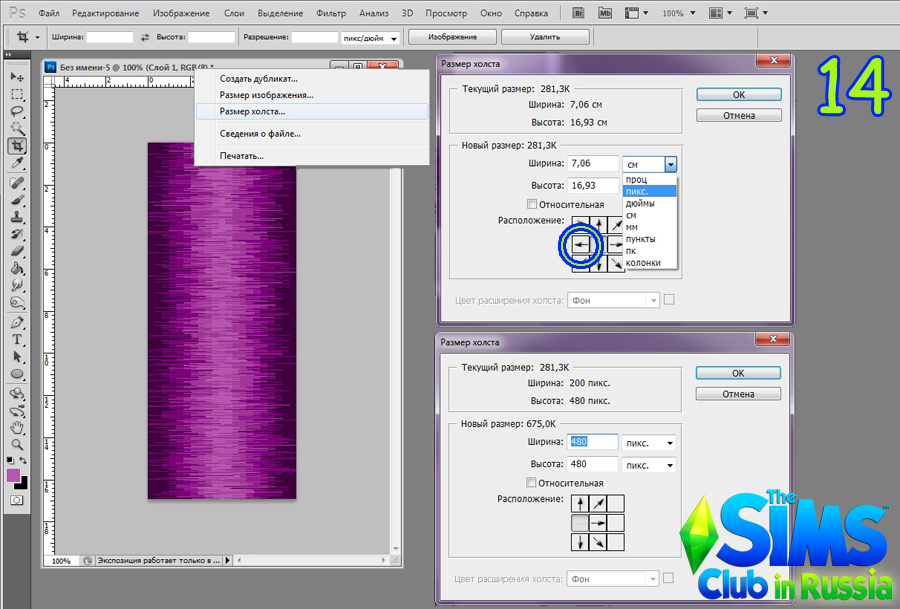The height and width of the screenshot is (609, 900).
Task: Select the Clone Stamp tool
Action: 17,216
